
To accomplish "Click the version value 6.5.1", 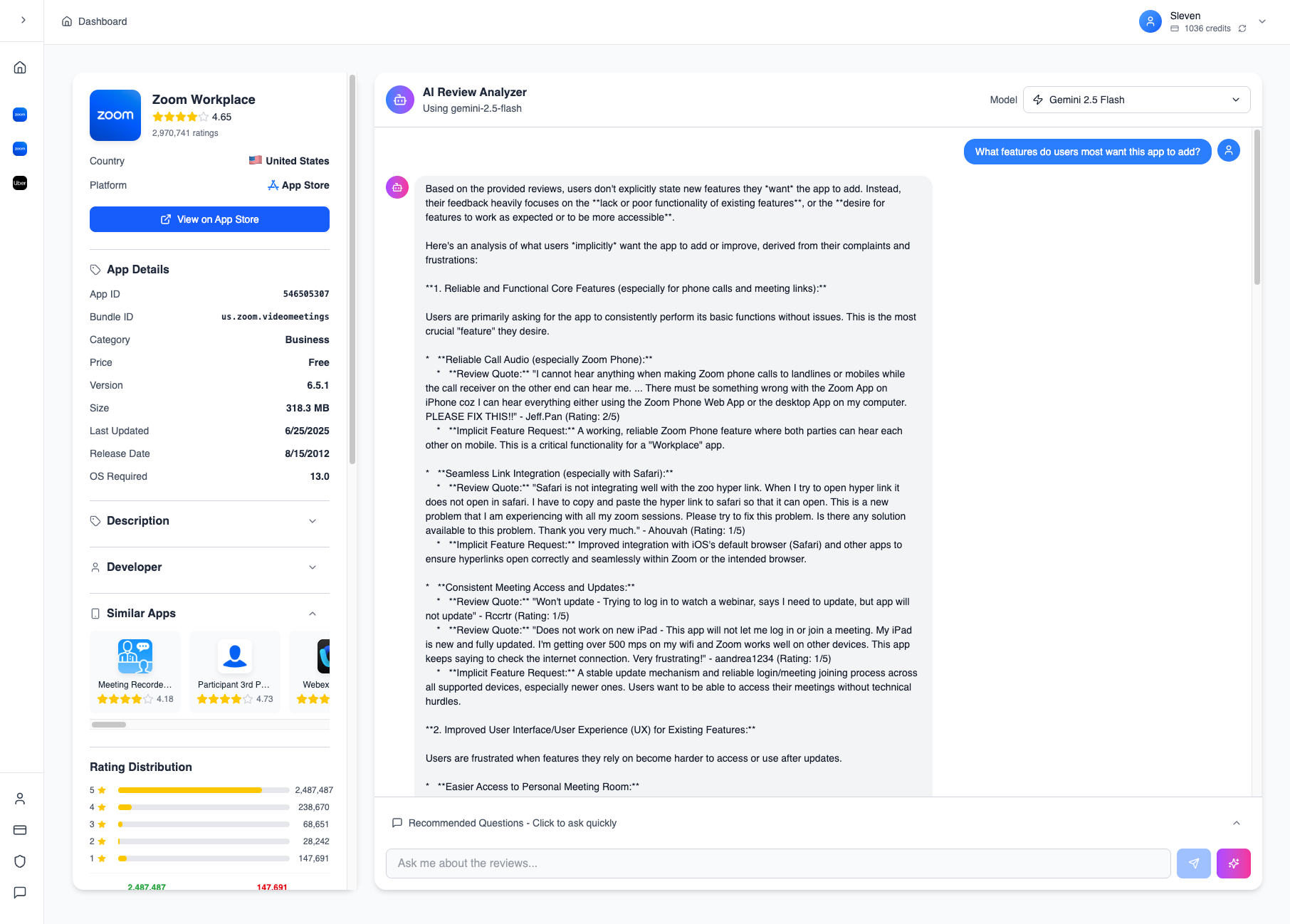I will pyautogui.click(x=318, y=385).
